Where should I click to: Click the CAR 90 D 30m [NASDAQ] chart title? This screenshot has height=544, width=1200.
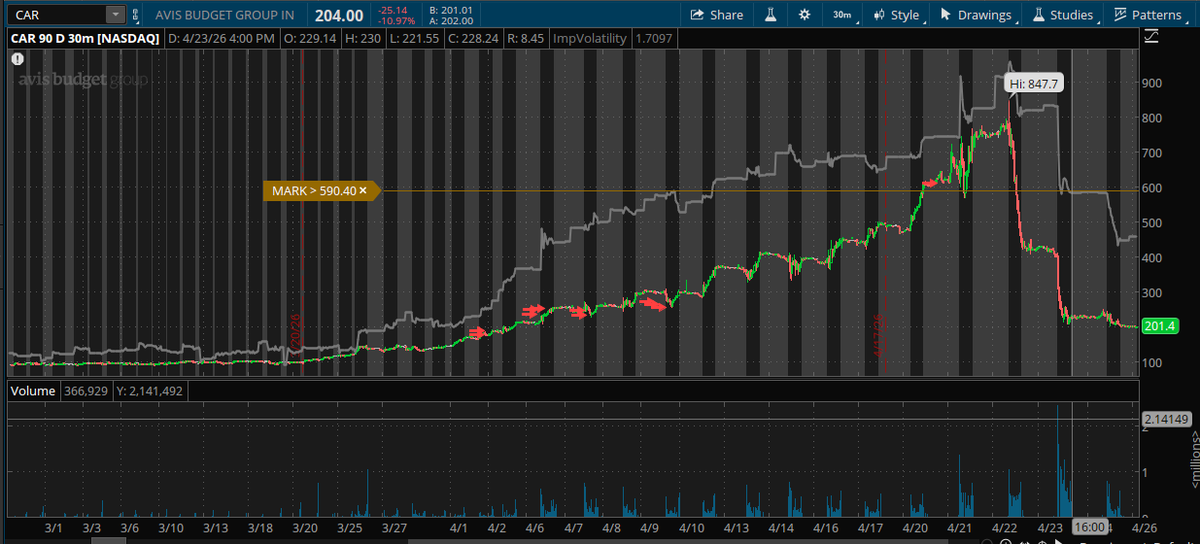(84, 38)
